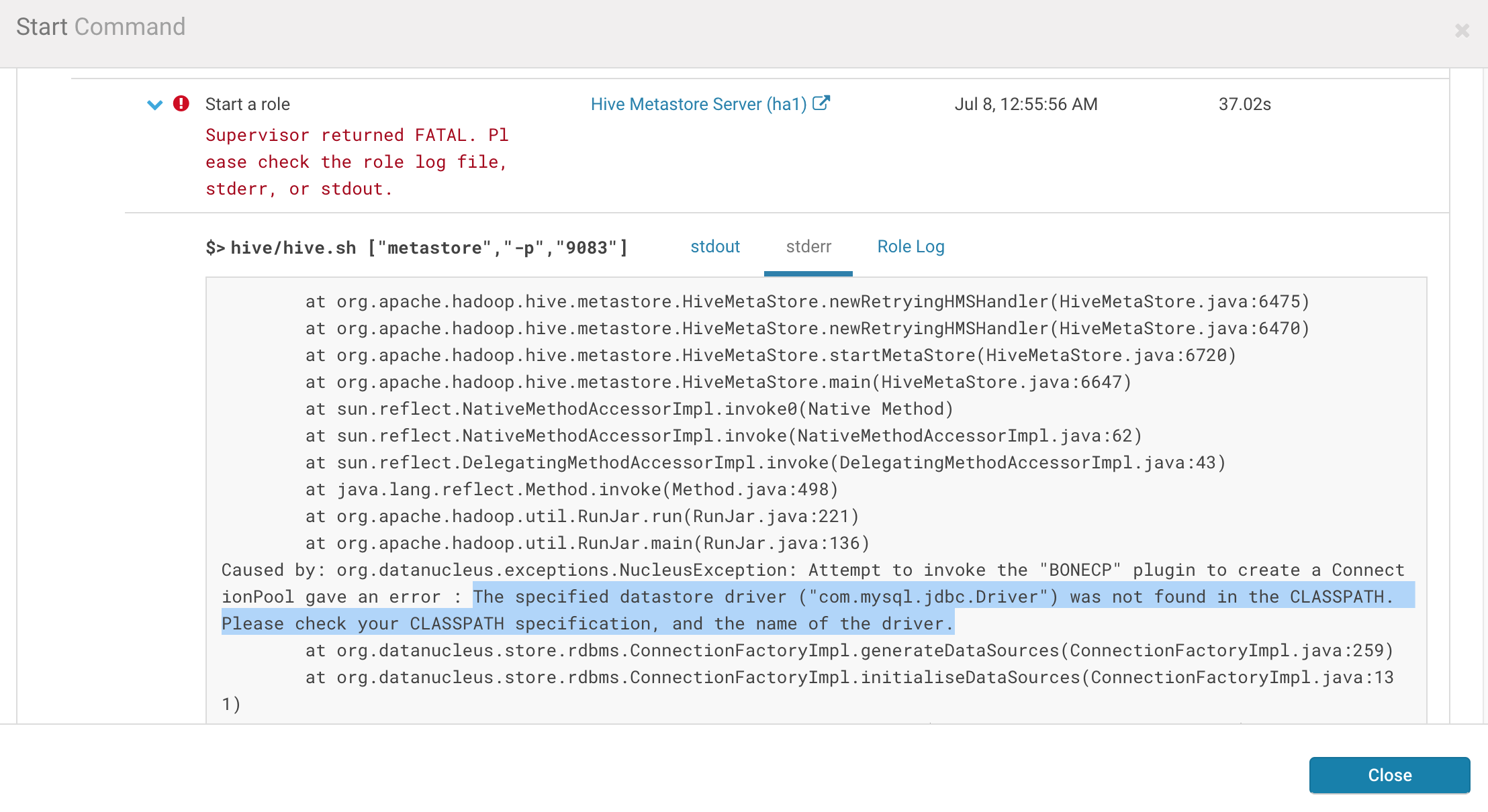Click the Method.invoke(Method.java:498) line
Screen dimensions: 1488x812
(572, 489)
